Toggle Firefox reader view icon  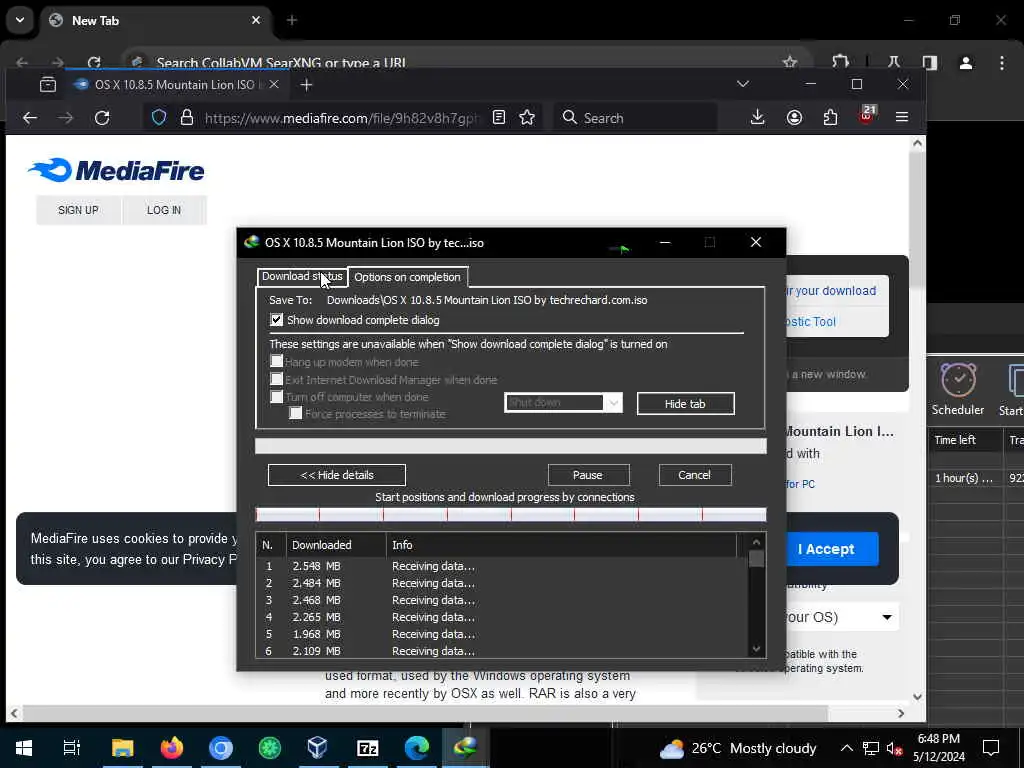click(499, 118)
